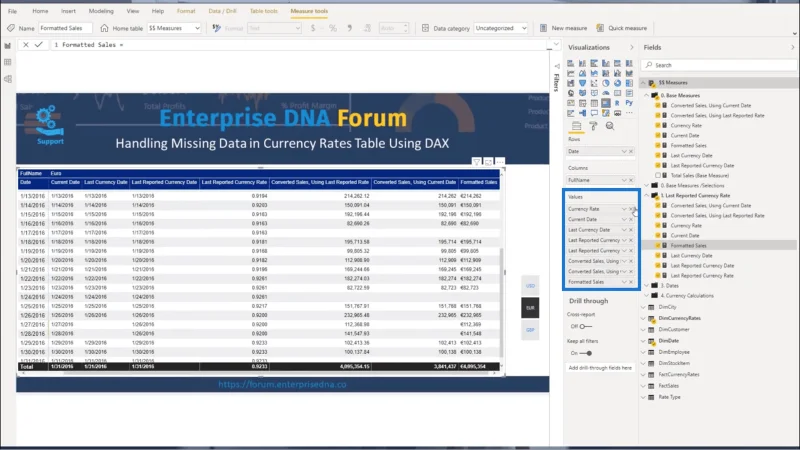
Task: Uncheck Formatted Sales in Last Reported folder
Action: coord(658,245)
